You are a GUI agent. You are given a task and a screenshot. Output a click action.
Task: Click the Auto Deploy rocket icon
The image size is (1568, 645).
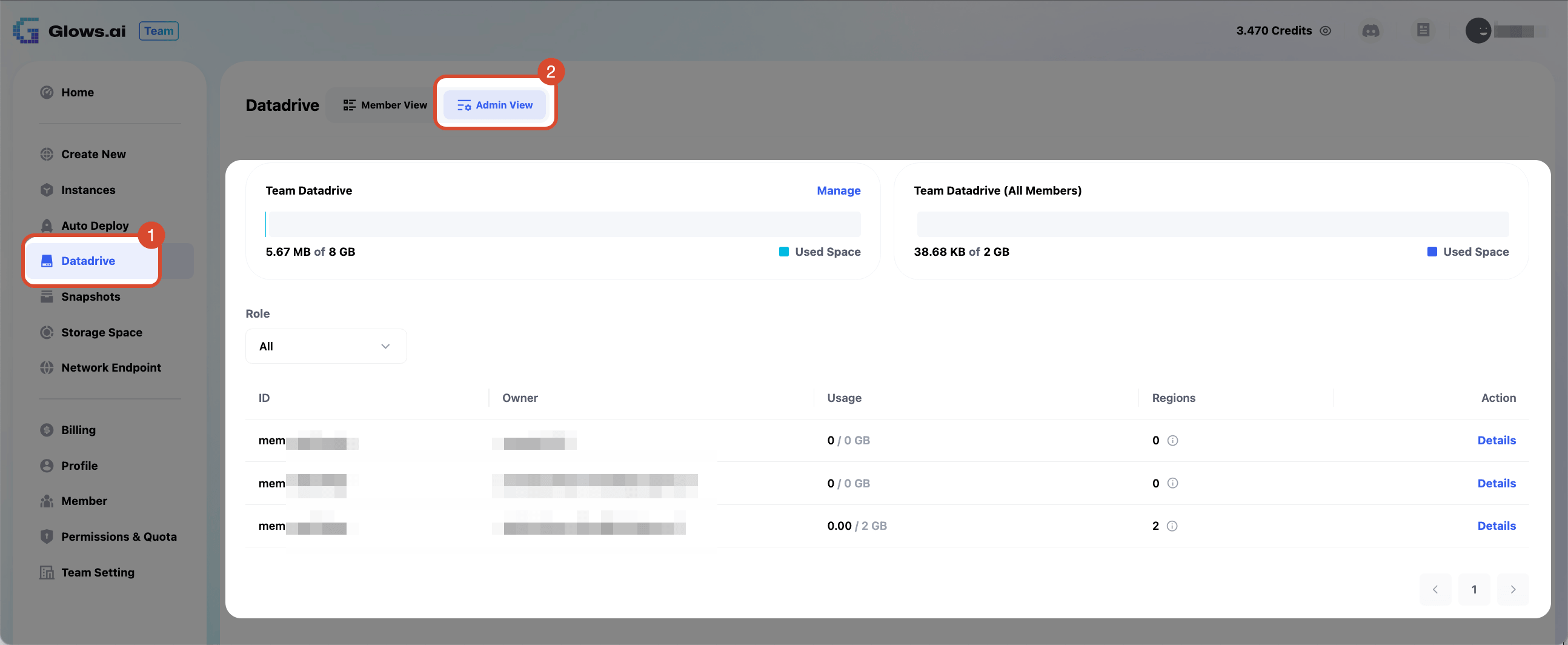pos(47,226)
